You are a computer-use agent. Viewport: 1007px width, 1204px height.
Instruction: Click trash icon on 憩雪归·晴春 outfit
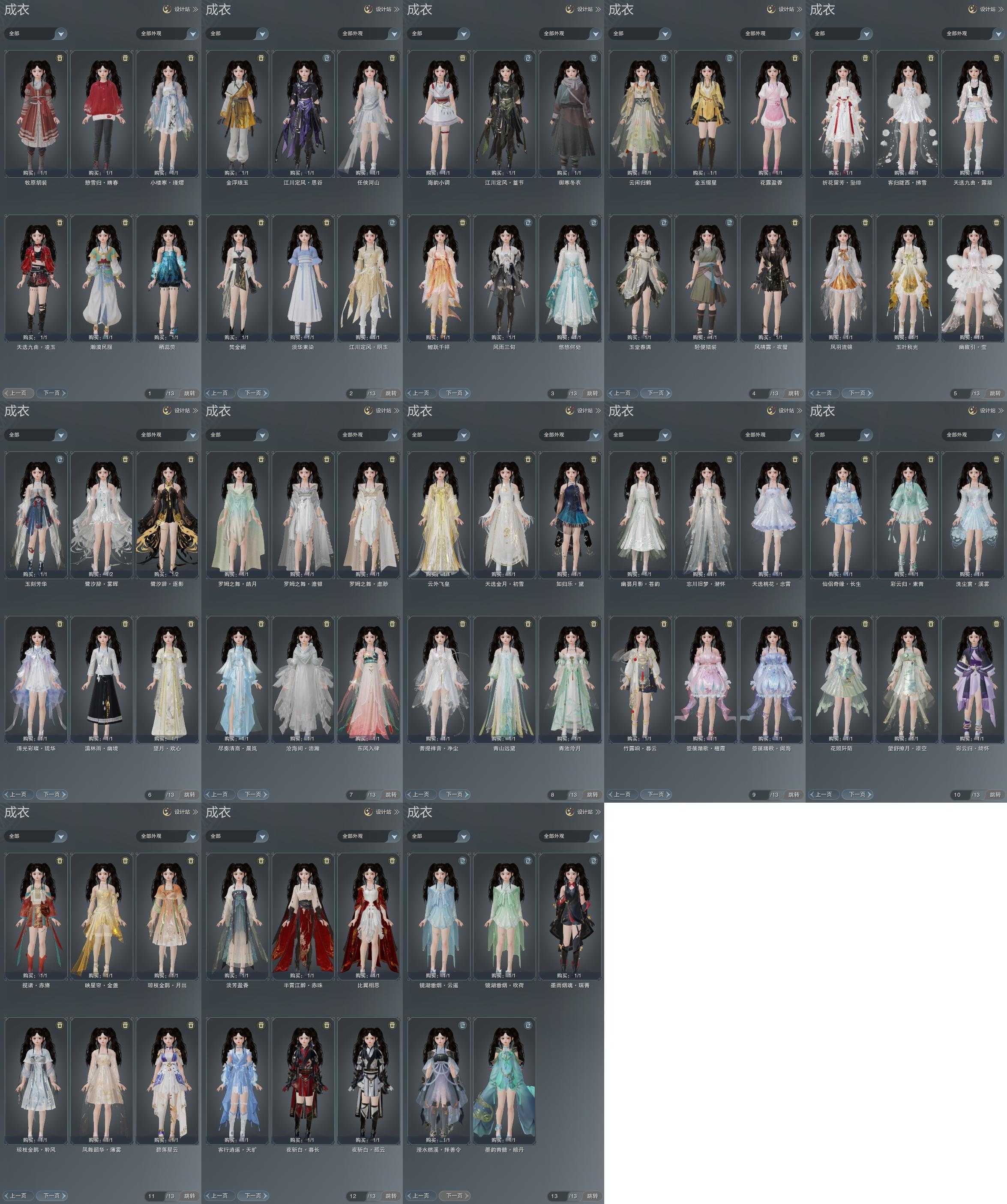[126, 58]
